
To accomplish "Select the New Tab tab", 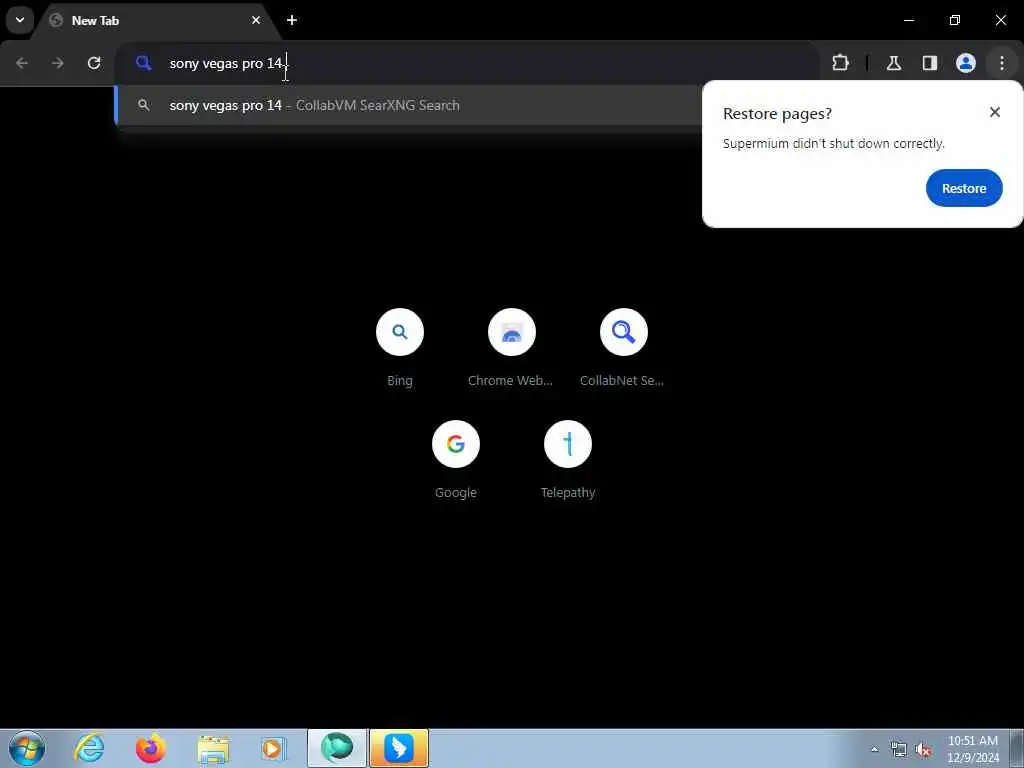I will click(x=157, y=20).
